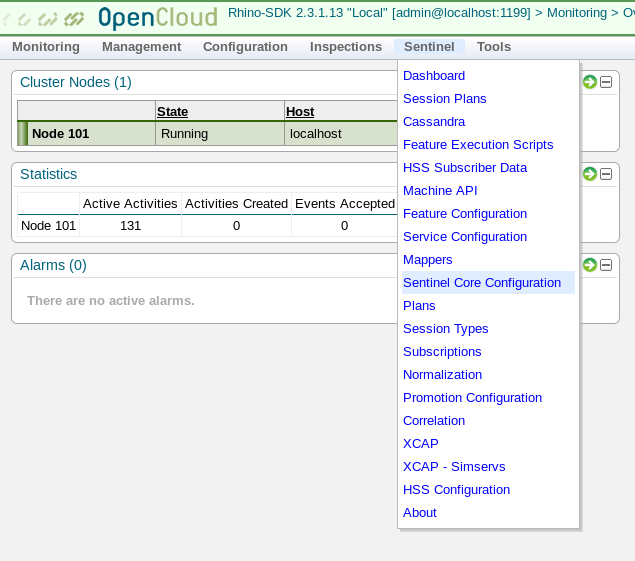Open the Monitoring menu
Image resolution: width=635 pixels, height=561 pixels.
[x=46, y=47]
